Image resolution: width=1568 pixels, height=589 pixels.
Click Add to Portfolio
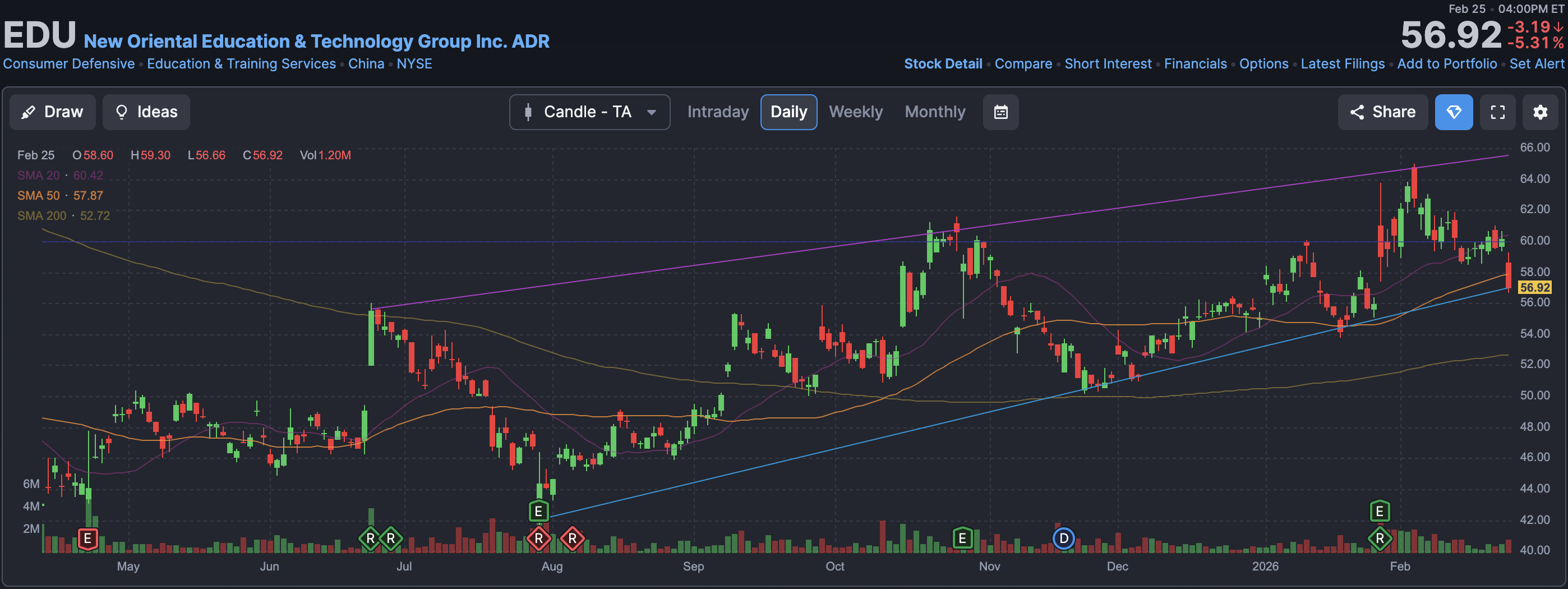(x=1446, y=64)
